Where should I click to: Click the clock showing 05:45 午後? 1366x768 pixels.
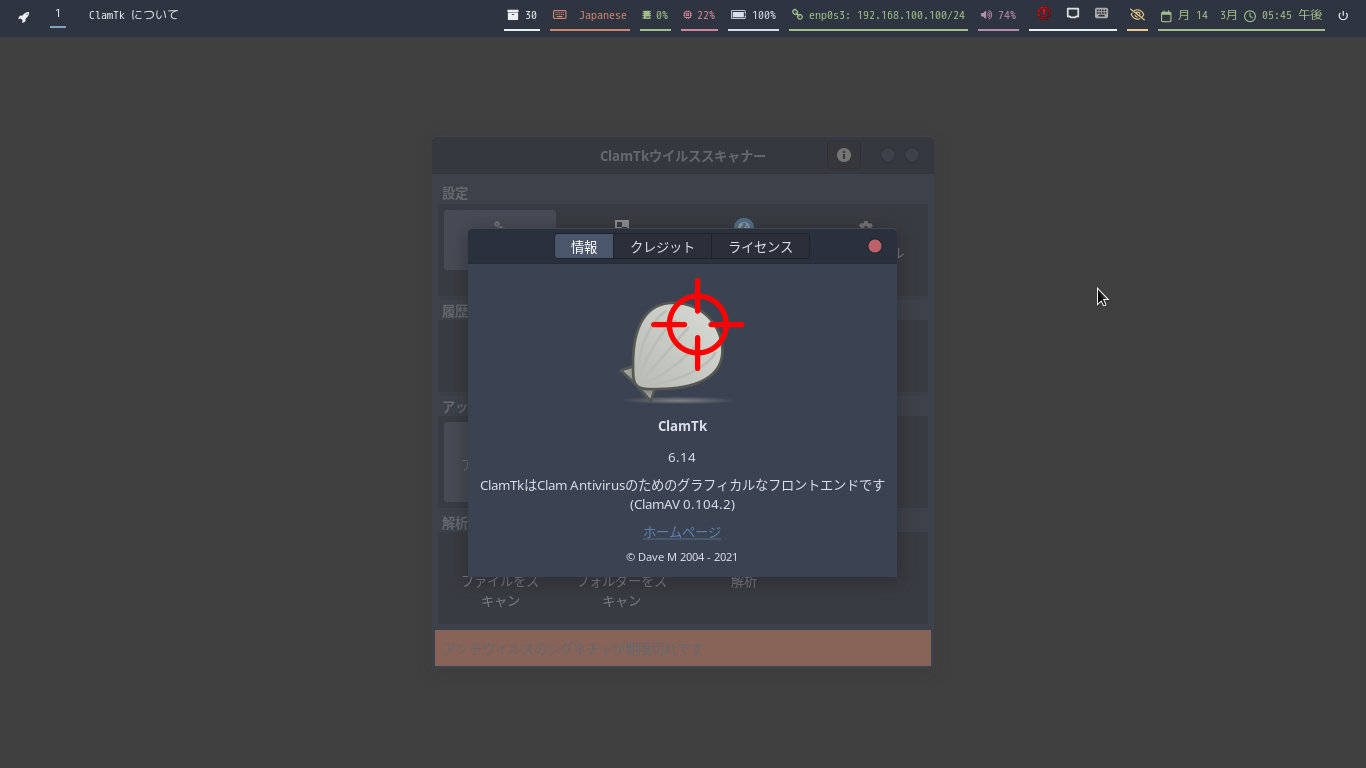click(x=1284, y=15)
